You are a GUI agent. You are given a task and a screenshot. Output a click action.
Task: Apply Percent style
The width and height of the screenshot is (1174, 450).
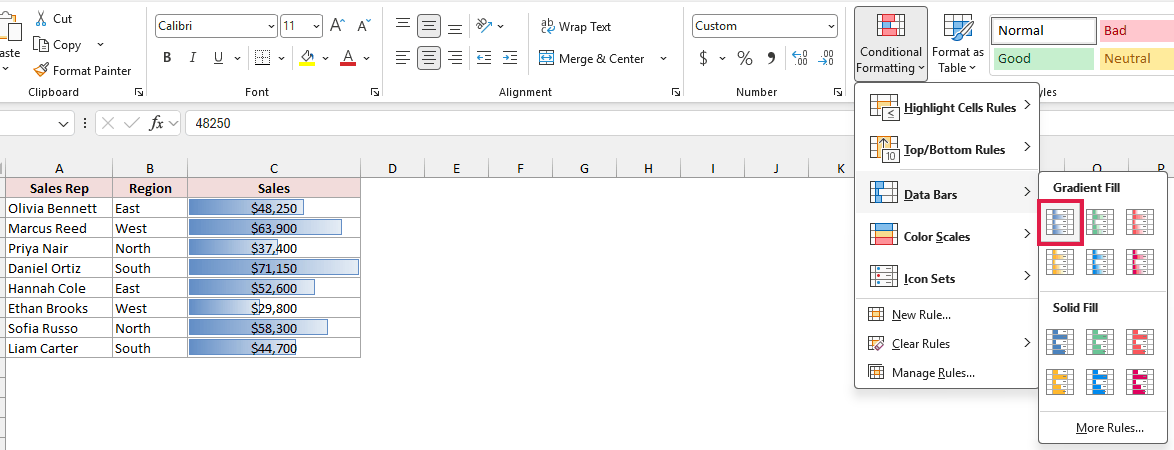point(744,58)
